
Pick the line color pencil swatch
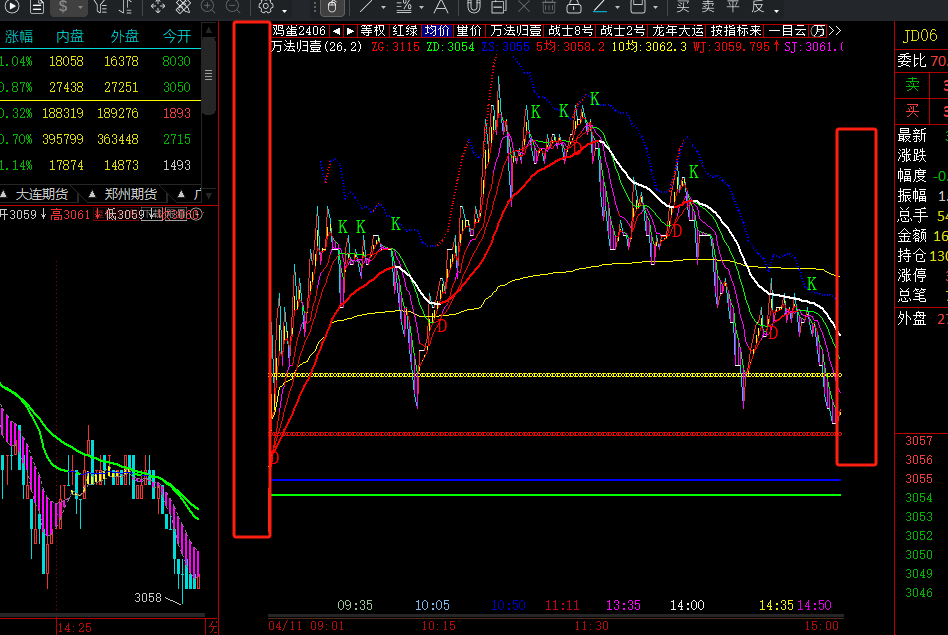[600, 7]
